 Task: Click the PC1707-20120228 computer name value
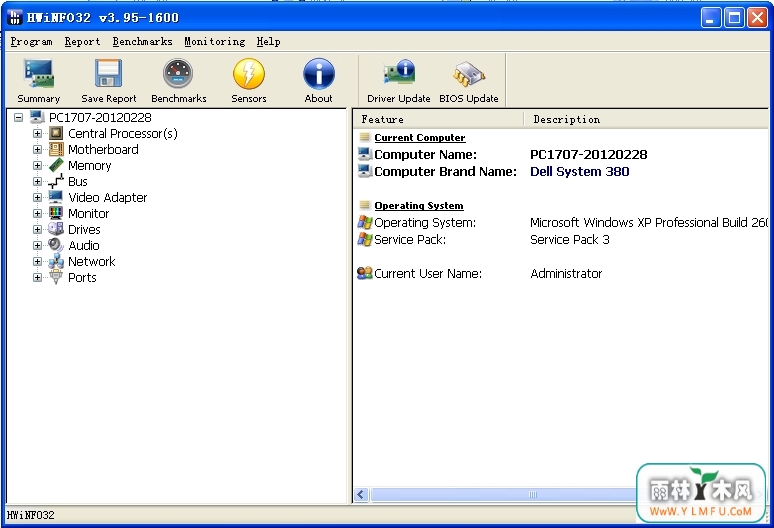coord(588,154)
